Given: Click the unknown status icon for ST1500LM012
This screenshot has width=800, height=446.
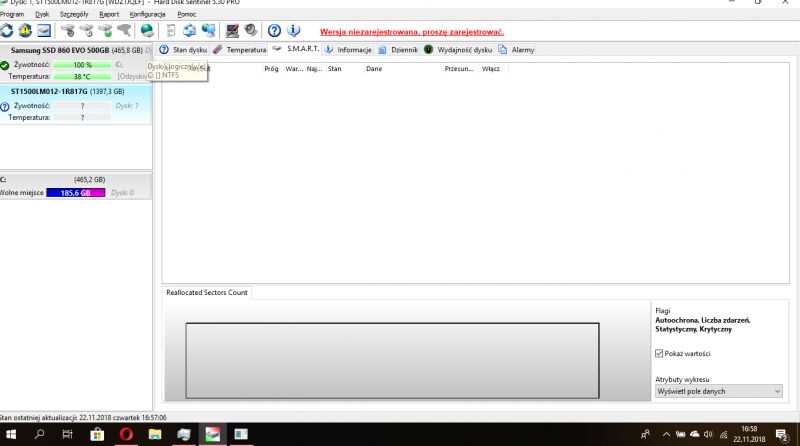Looking at the screenshot, I should coord(5,107).
